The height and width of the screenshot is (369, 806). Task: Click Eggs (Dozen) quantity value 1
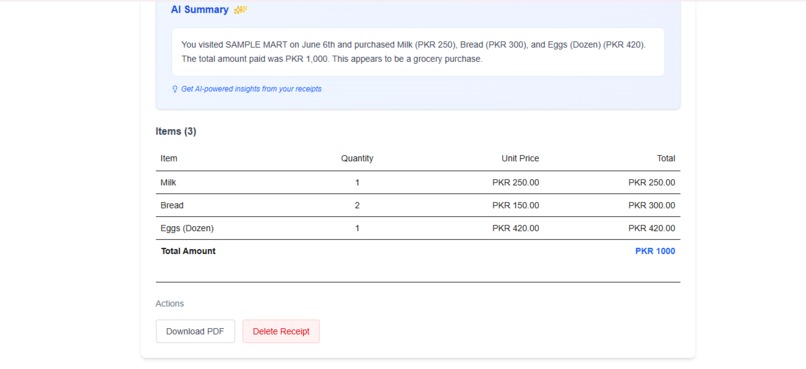pos(357,228)
